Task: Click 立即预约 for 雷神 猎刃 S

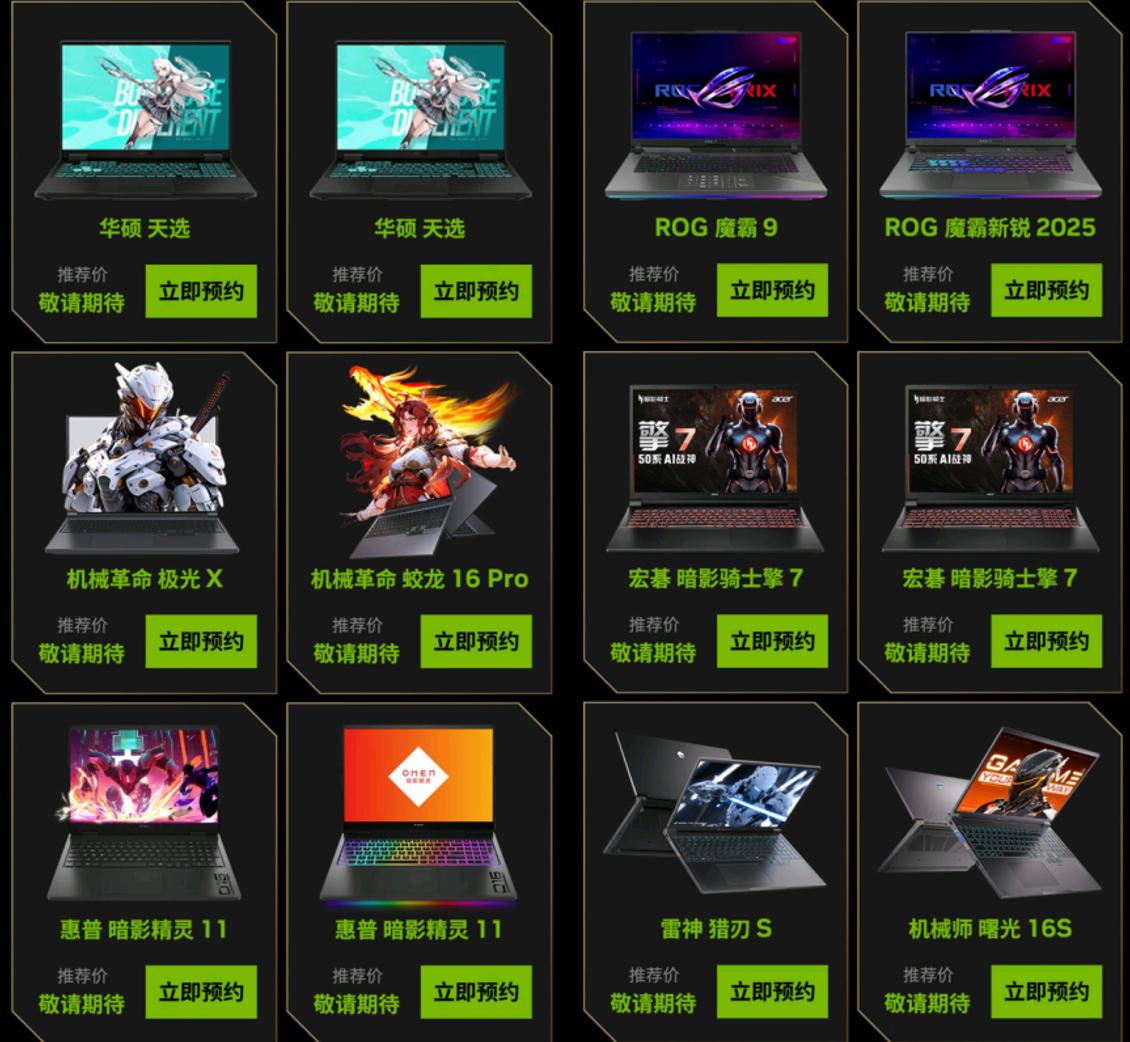Action: (772, 991)
